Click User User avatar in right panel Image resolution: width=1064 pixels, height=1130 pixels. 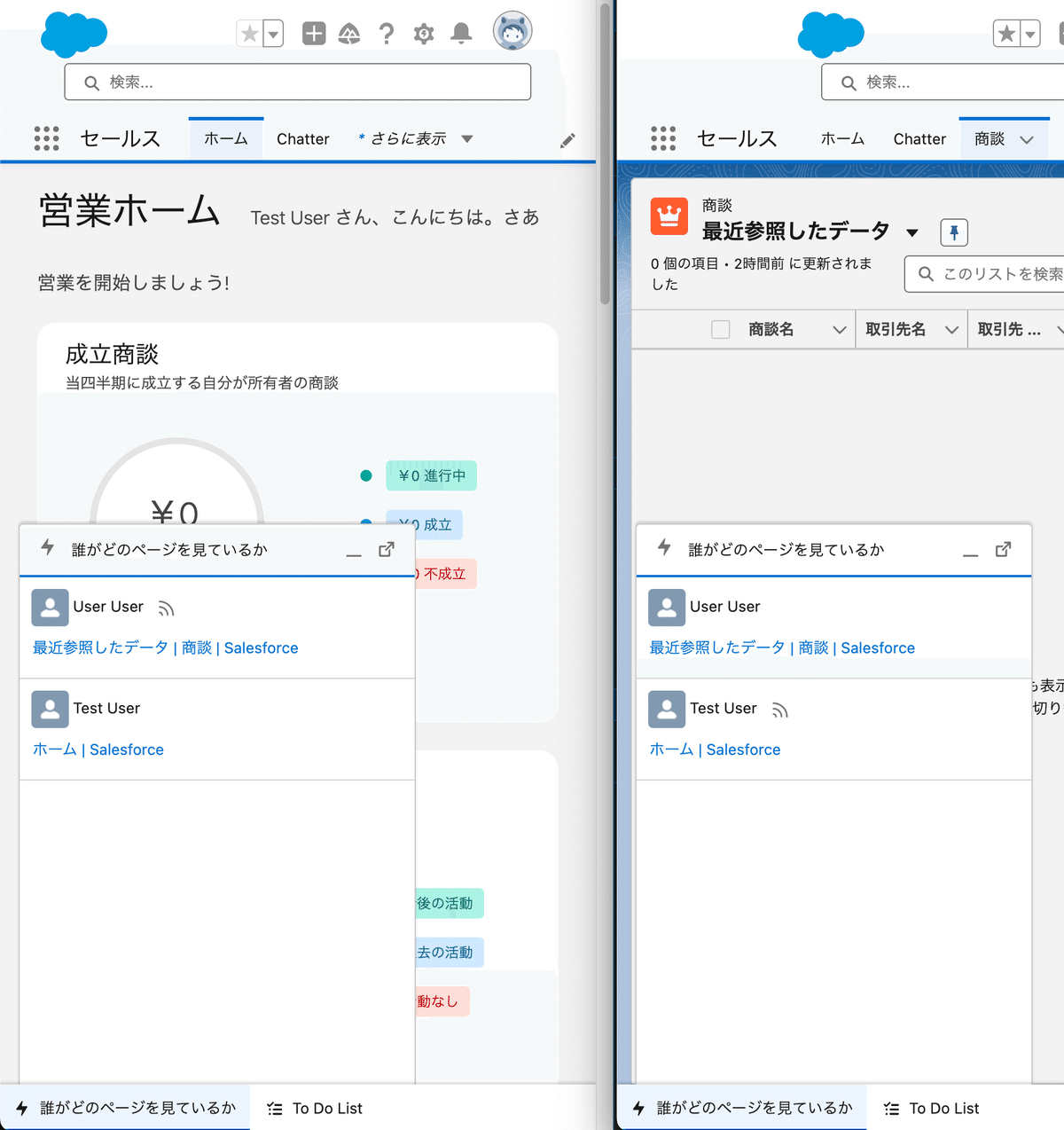click(x=667, y=608)
